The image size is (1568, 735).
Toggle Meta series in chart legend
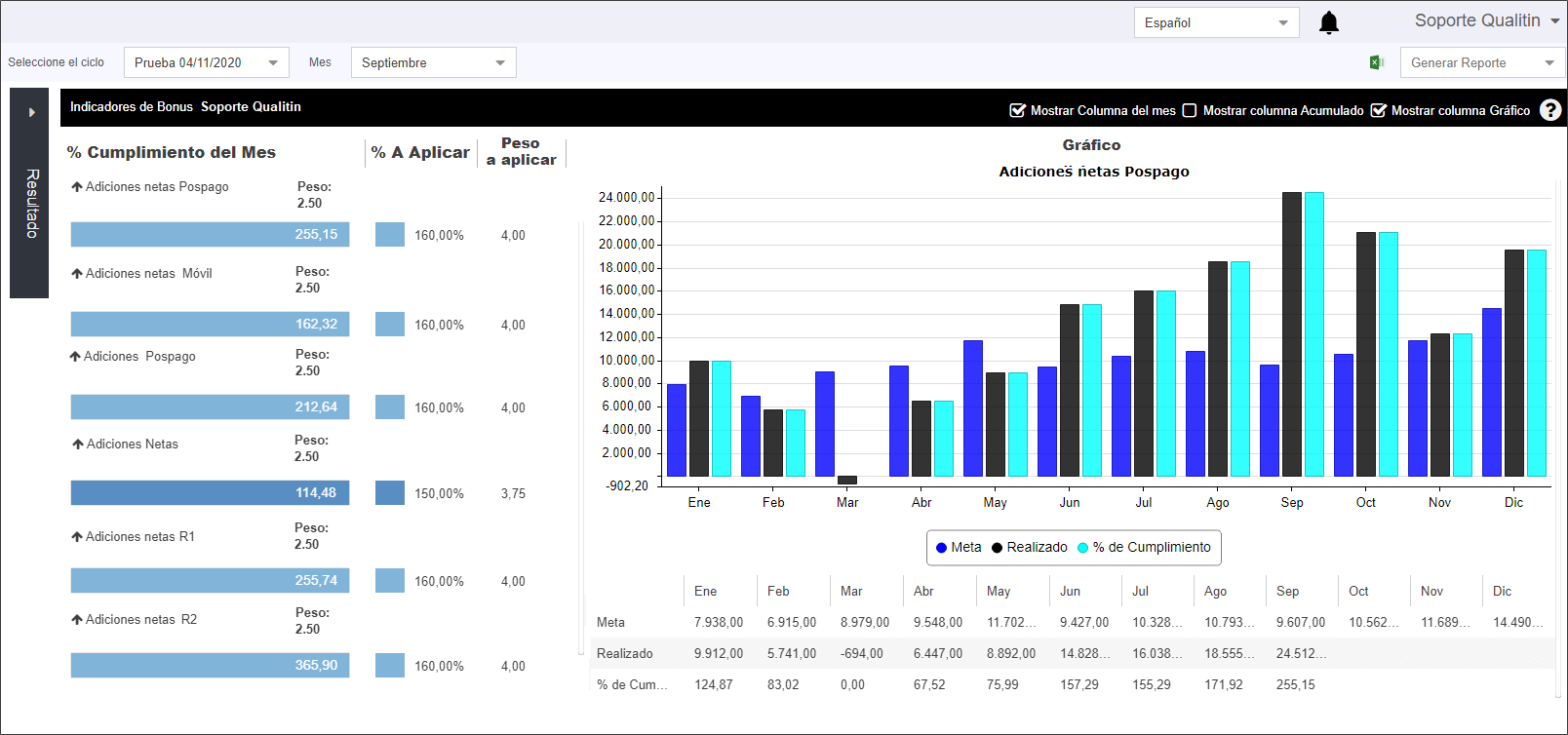(x=959, y=547)
